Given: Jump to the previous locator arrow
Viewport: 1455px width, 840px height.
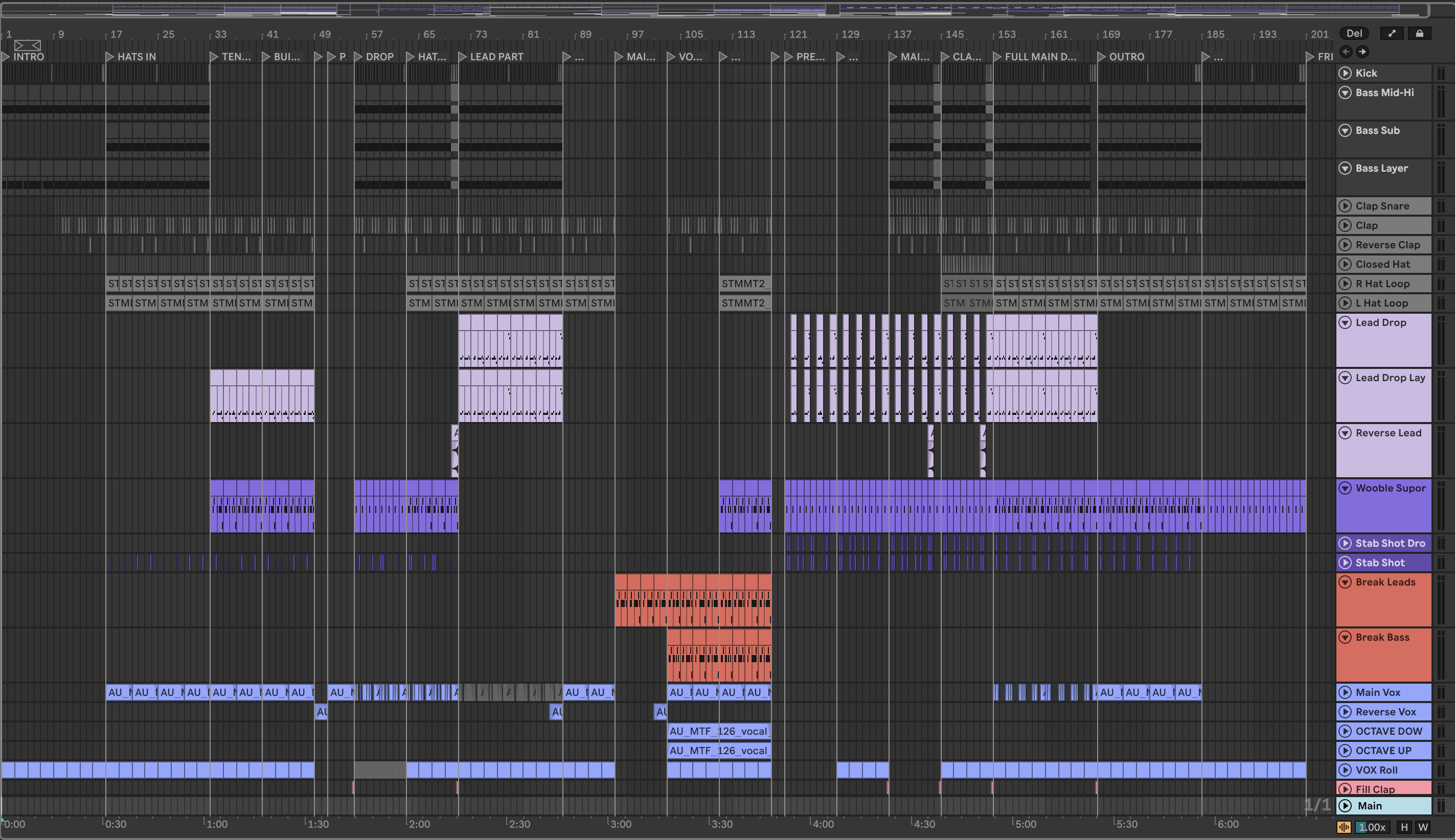Looking at the screenshot, I should pos(1346,52).
